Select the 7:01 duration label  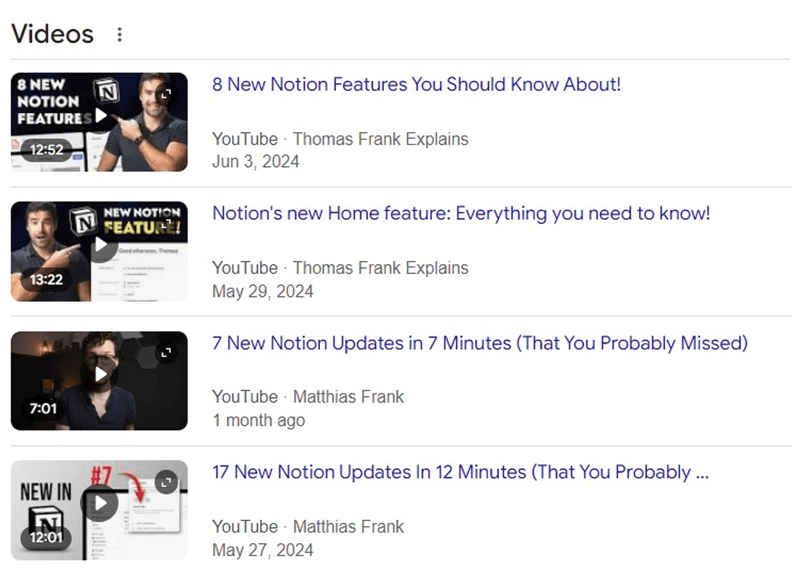click(x=42, y=409)
